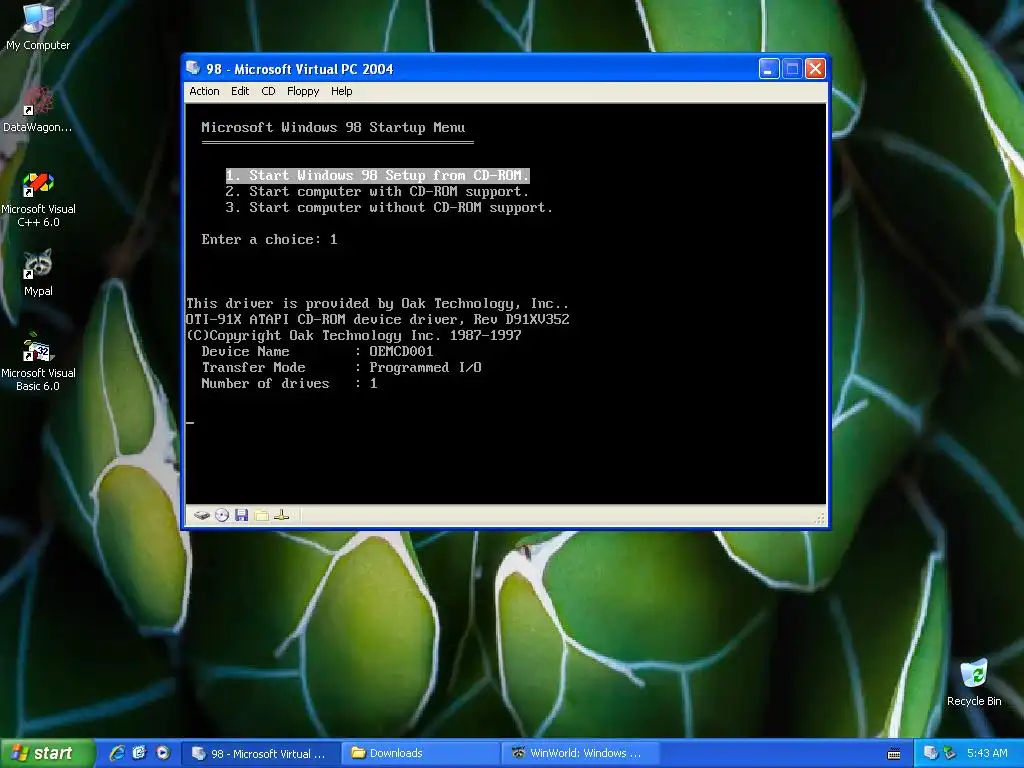The image size is (1024, 768).
Task: Click the 'Device Name : OEMCD001' line
Action: point(317,351)
